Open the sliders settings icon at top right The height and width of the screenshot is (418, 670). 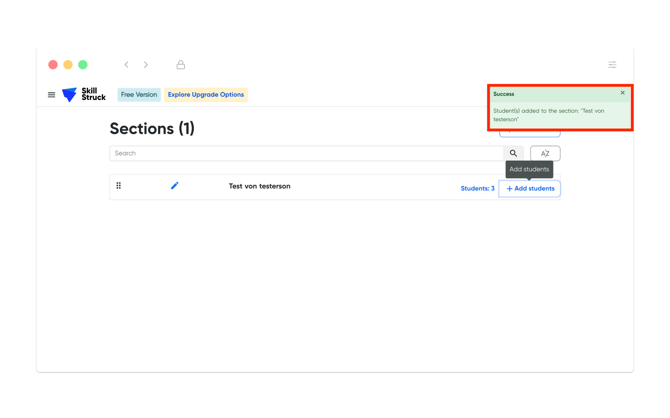(x=612, y=65)
